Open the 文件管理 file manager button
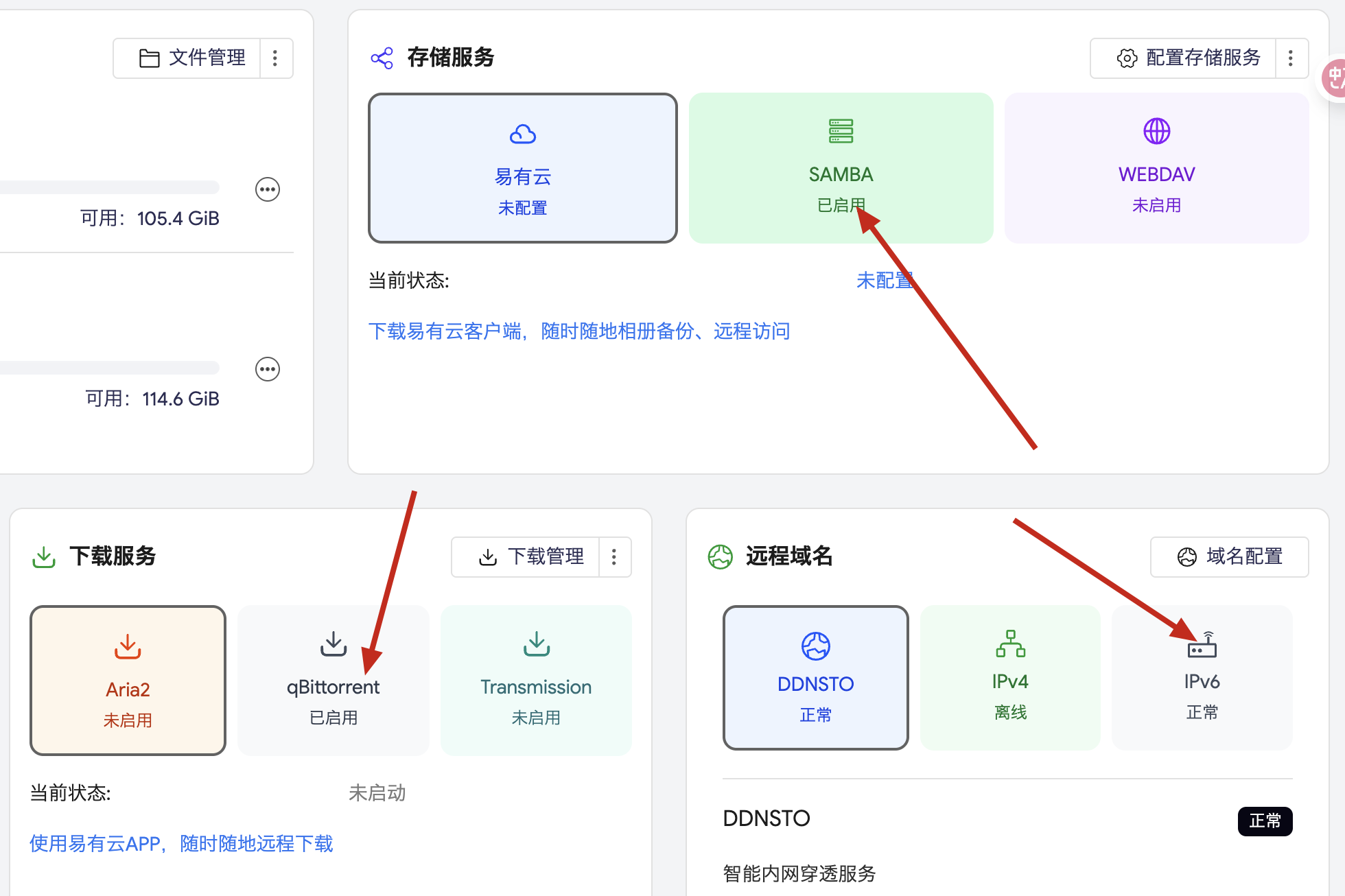This screenshot has width=1345, height=896. pyautogui.click(x=192, y=58)
